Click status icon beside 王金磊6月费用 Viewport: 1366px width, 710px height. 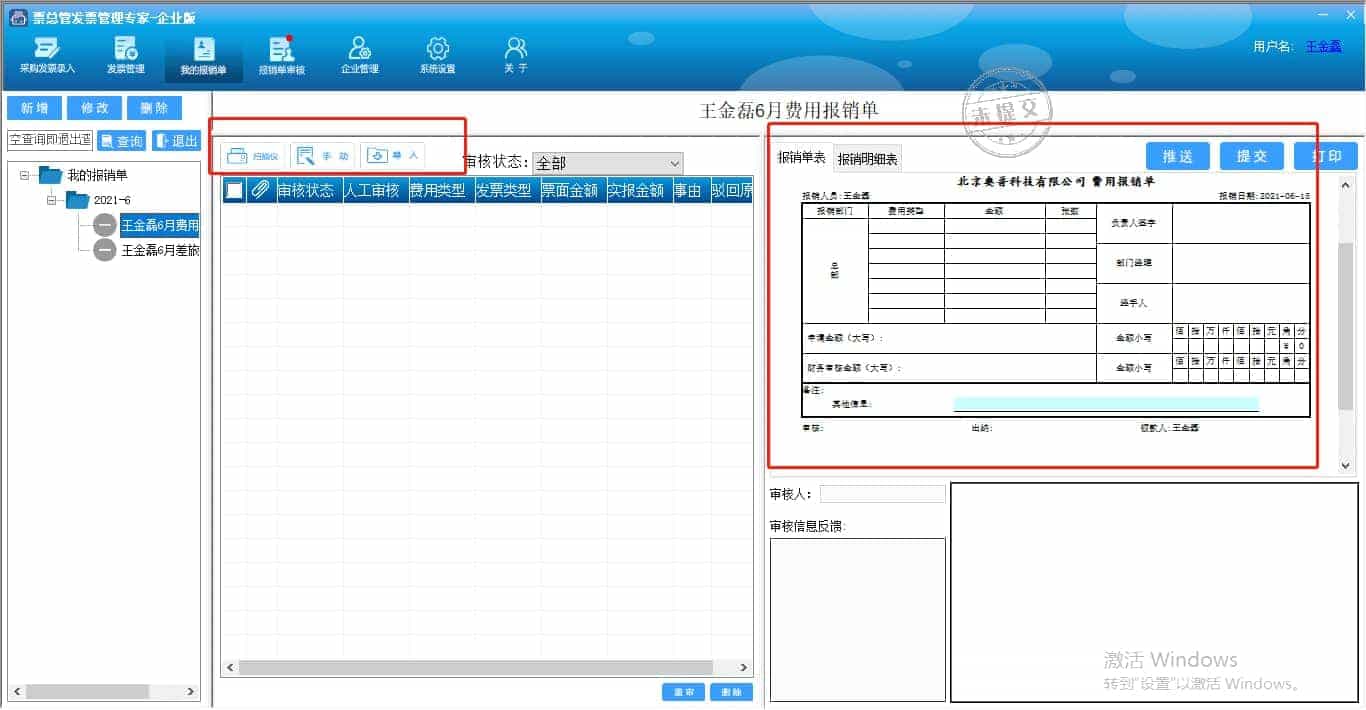tap(105, 225)
